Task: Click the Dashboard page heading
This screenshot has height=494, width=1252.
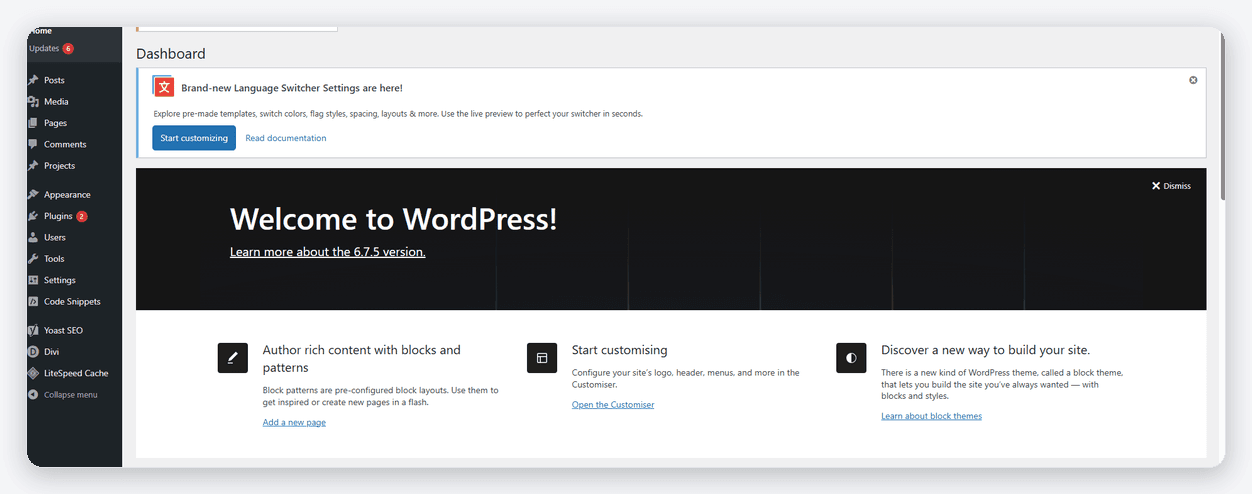Action: point(171,54)
